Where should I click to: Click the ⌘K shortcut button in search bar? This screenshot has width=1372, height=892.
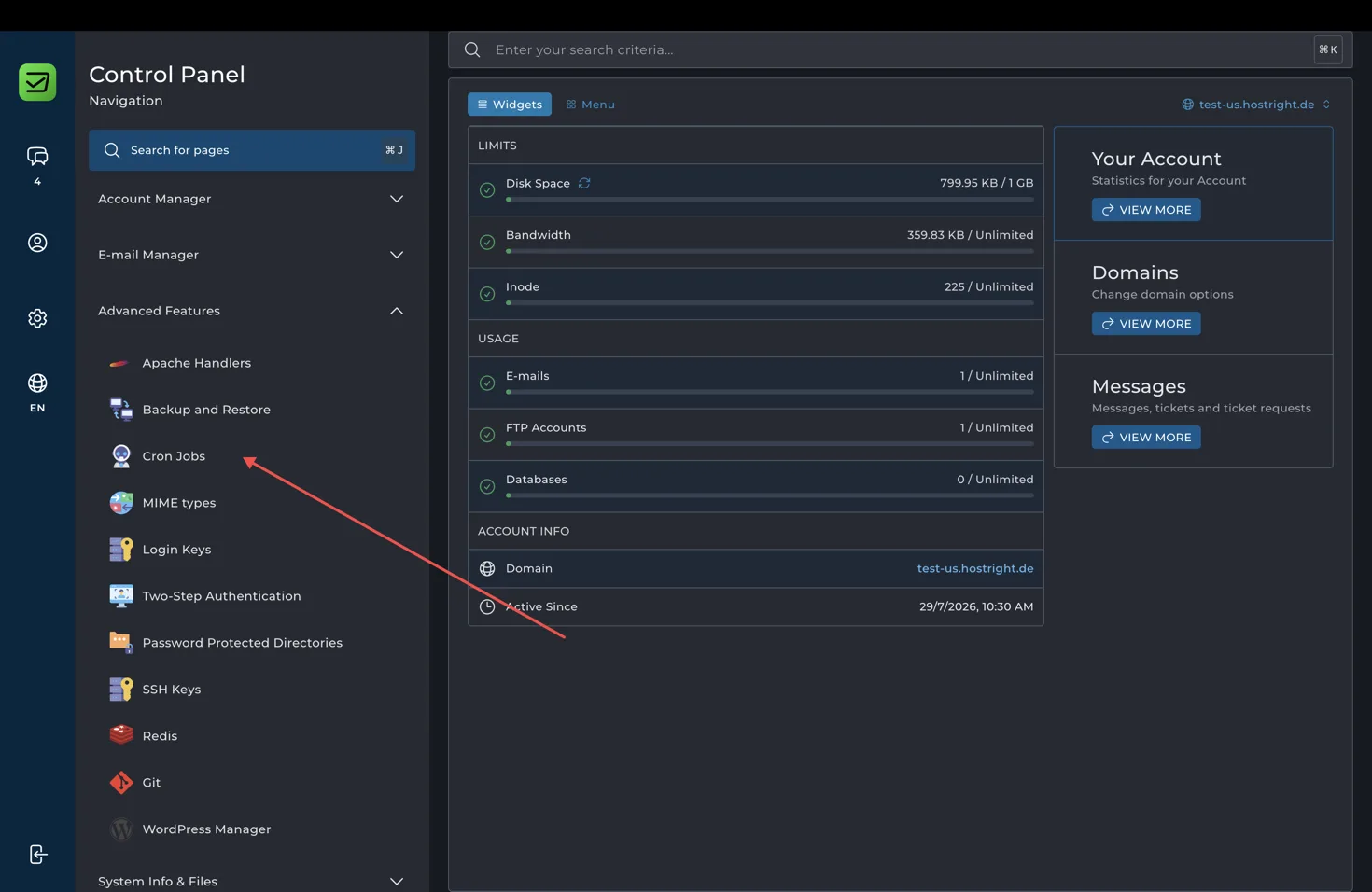pos(1328,49)
